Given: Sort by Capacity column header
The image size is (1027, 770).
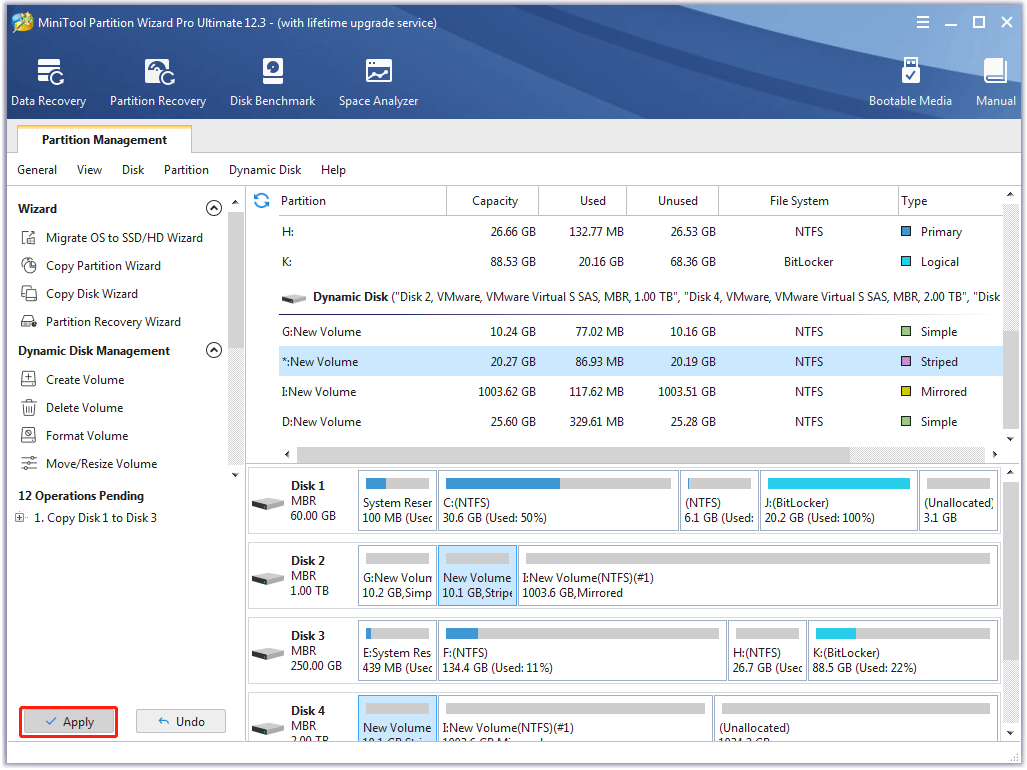Looking at the screenshot, I should click(493, 201).
